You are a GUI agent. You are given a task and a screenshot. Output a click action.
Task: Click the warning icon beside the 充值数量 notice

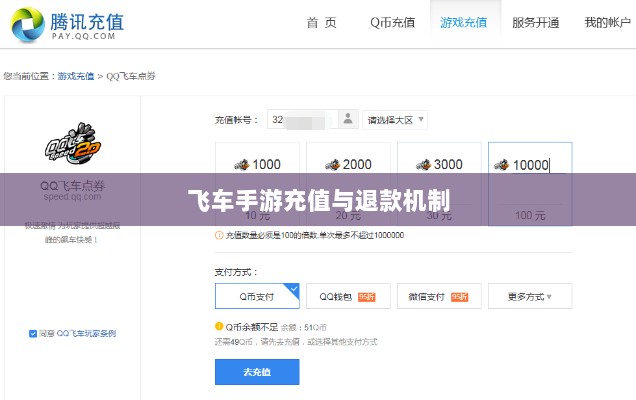219,235
